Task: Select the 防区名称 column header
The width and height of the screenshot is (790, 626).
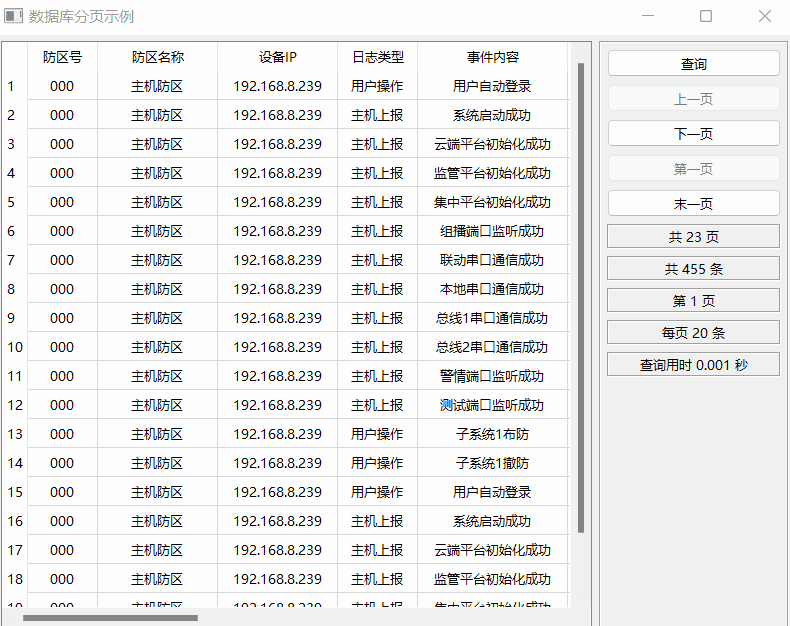Action: click(157, 57)
